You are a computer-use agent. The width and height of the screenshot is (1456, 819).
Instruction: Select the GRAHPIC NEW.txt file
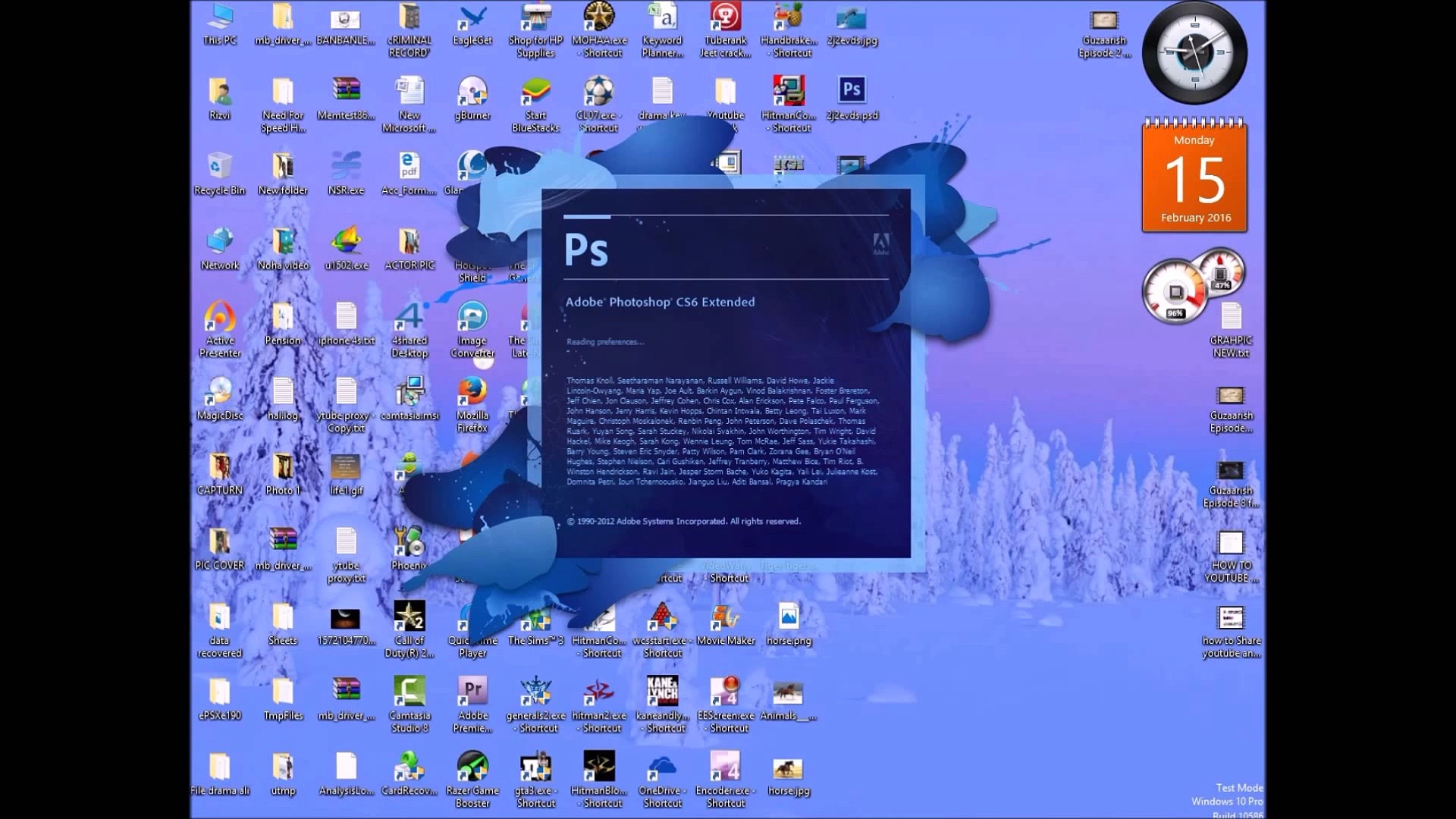1231,318
